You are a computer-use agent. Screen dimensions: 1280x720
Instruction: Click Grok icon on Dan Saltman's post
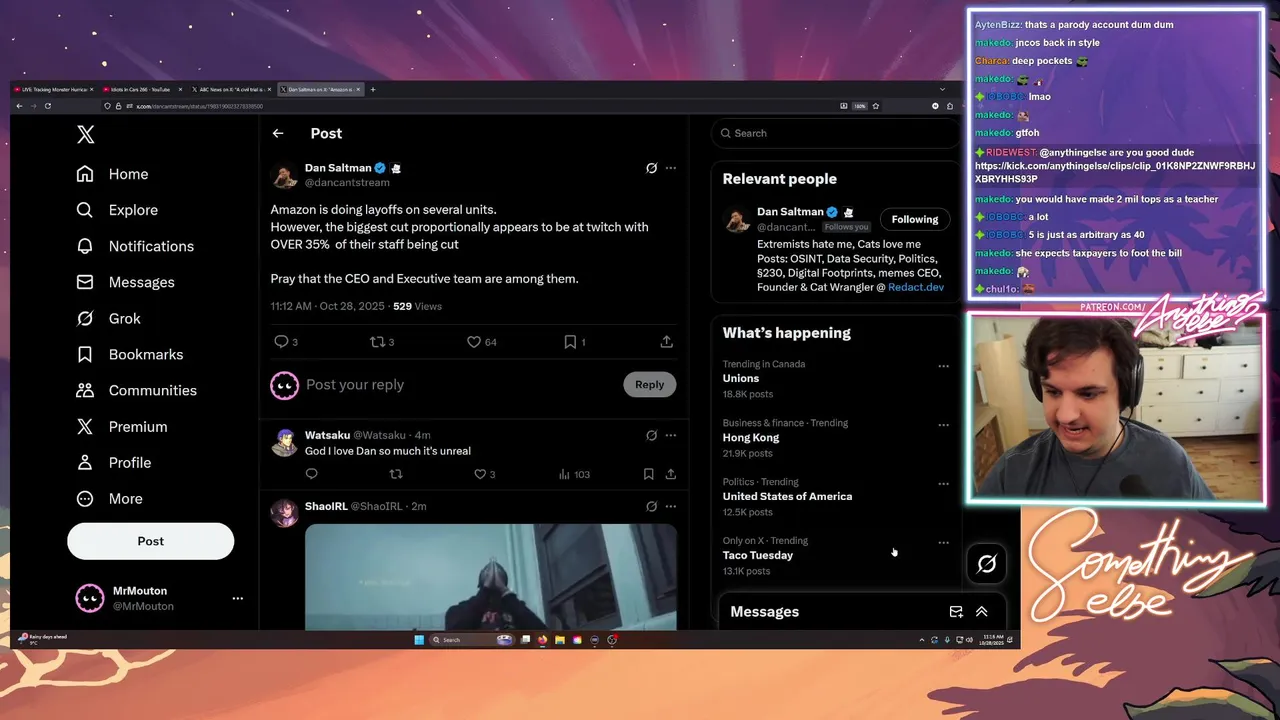point(651,168)
